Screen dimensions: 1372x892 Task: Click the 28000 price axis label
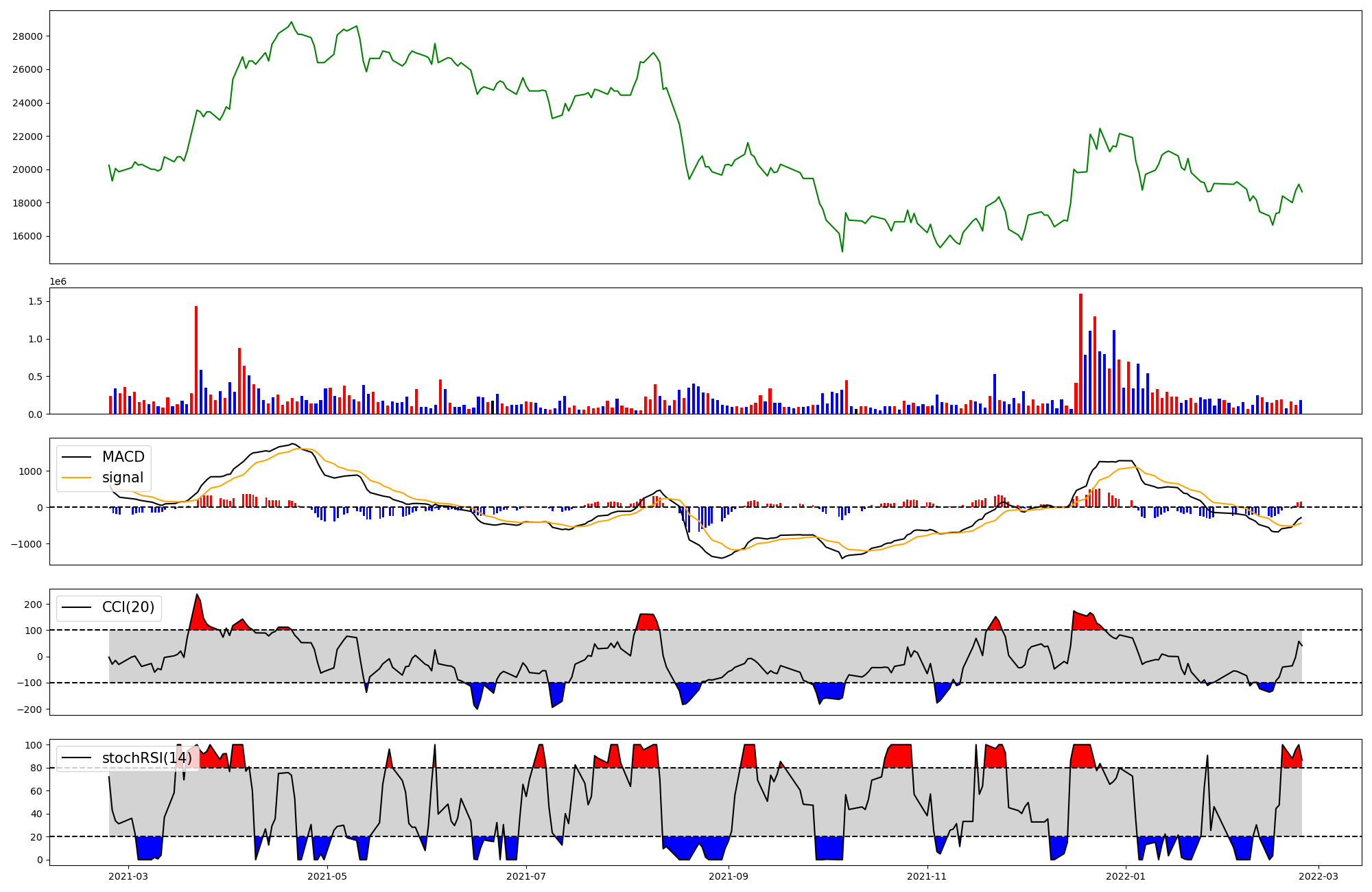point(27,36)
